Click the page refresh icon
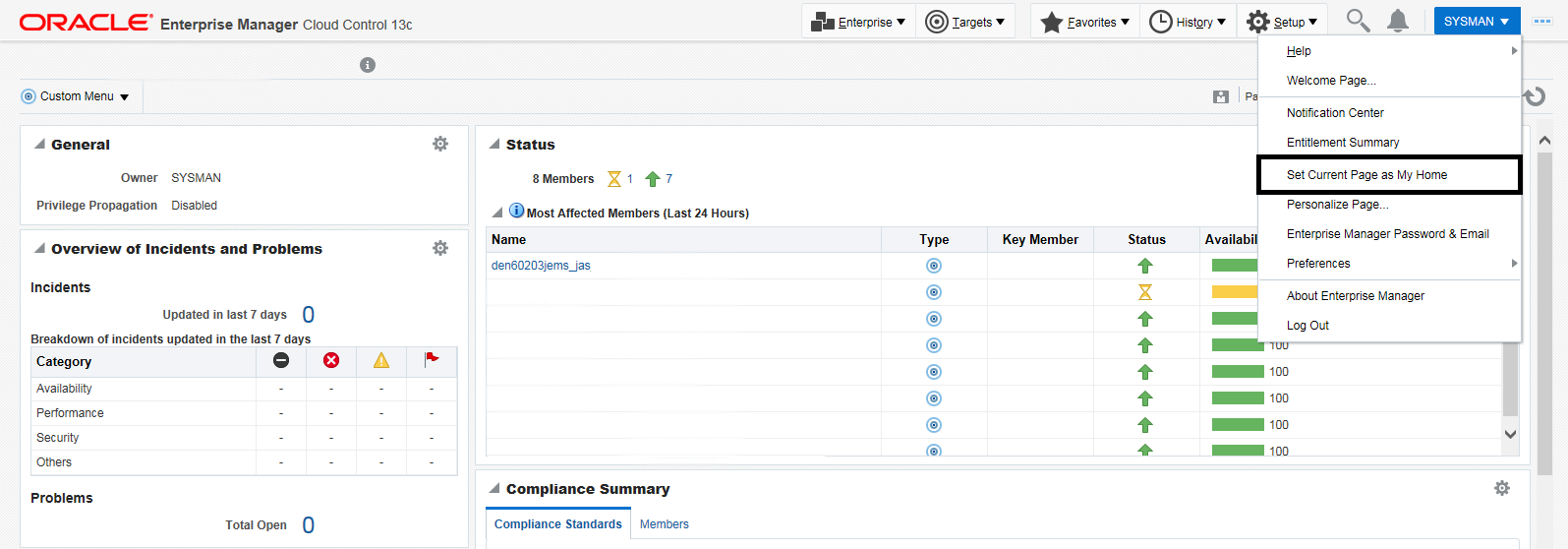This screenshot has height=549, width=1568. click(1535, 96)
